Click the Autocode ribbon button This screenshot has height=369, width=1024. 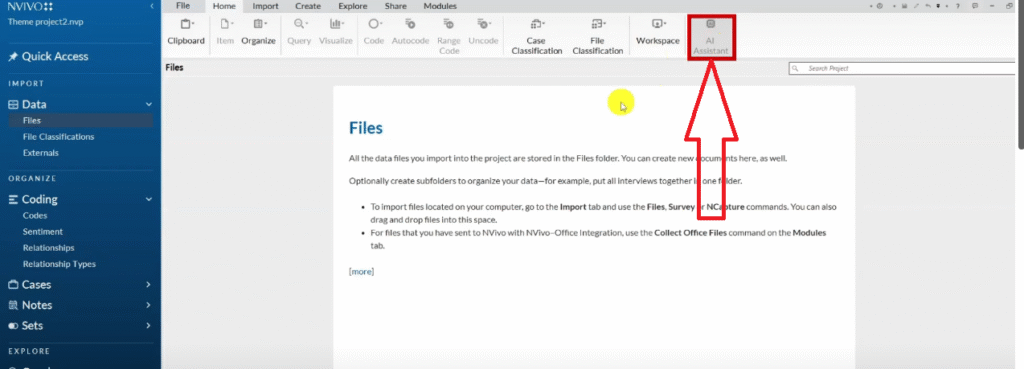410,31
